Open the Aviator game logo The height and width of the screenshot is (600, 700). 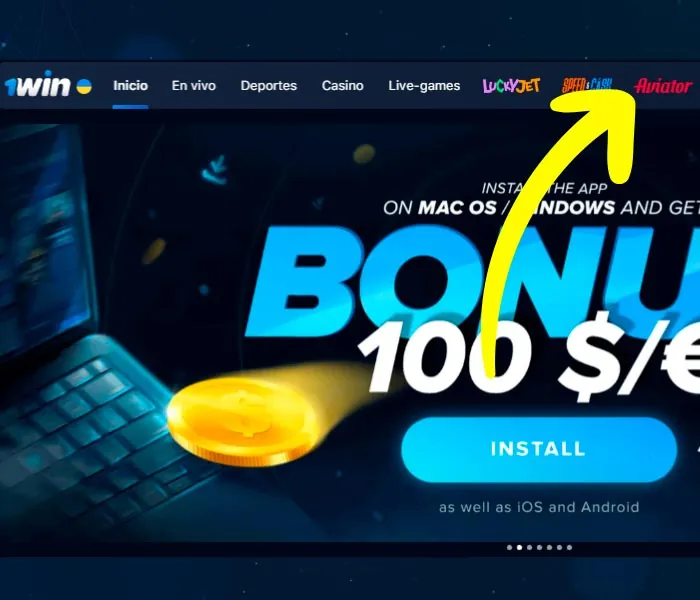pyautogui.click(x=662, y=86)
